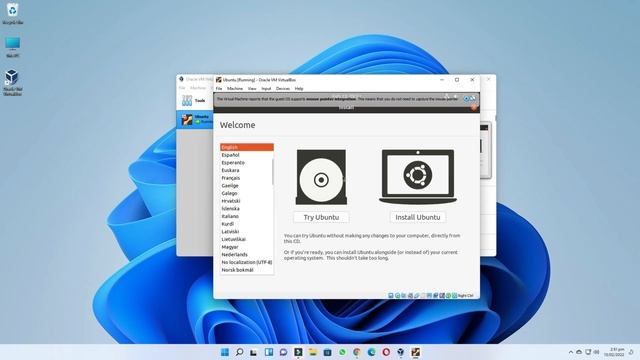This screenshot has width=640, height=360.
Task: Open Microsoft Edge from the taskbar
Action: pos(371,352)
